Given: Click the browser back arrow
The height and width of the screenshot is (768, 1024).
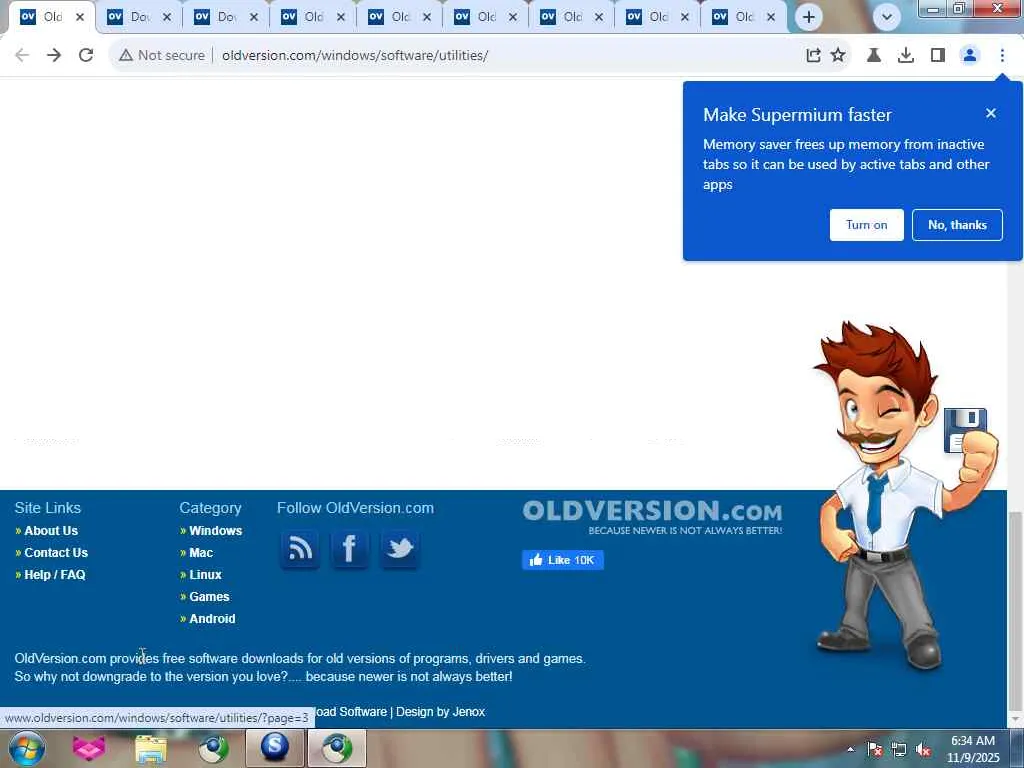Looking at the screenshot, I should (22, 56).
